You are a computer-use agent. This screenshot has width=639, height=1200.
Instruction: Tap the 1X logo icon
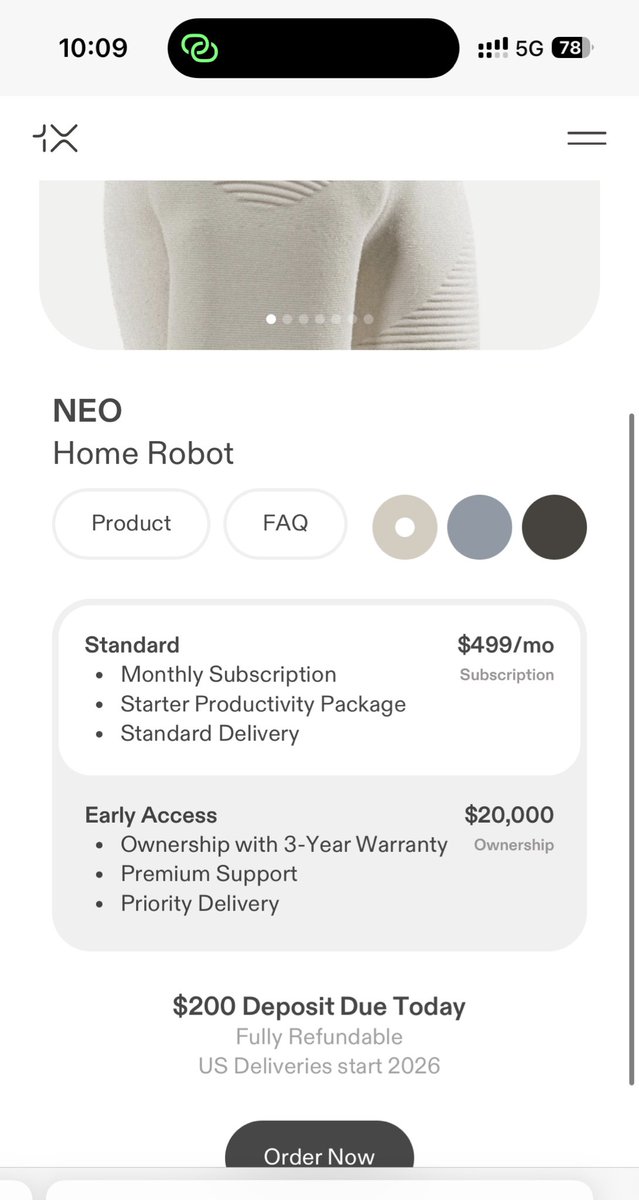[55, 139]
